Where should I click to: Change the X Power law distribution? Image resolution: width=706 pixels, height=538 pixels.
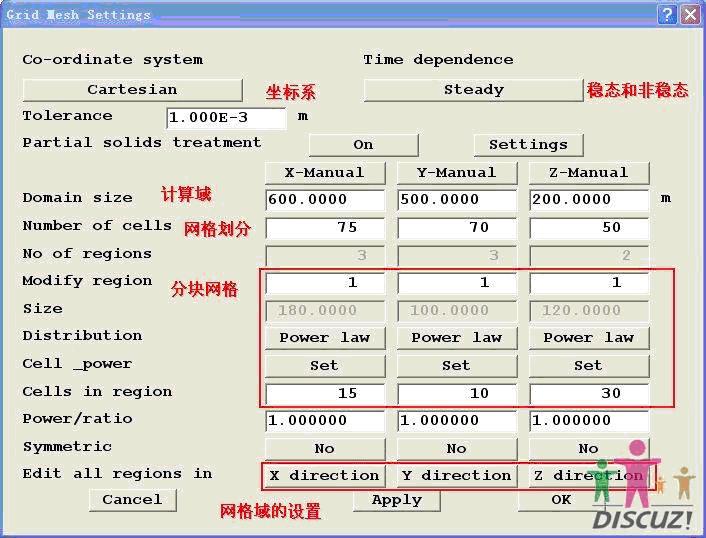click(324, 338)
